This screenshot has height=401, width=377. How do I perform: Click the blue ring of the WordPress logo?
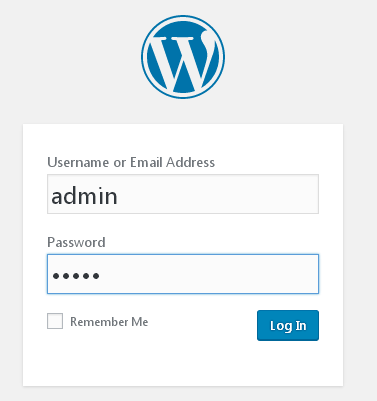tap(183, 17)
